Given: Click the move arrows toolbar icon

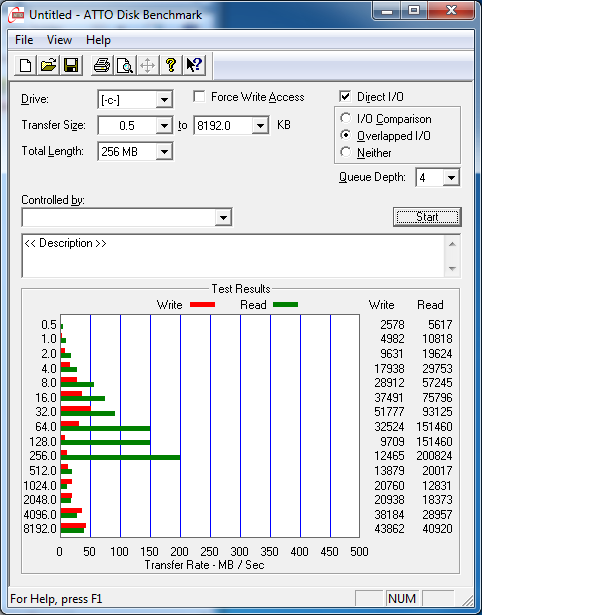Looking at the screenshot, I should tap(148, 65).
